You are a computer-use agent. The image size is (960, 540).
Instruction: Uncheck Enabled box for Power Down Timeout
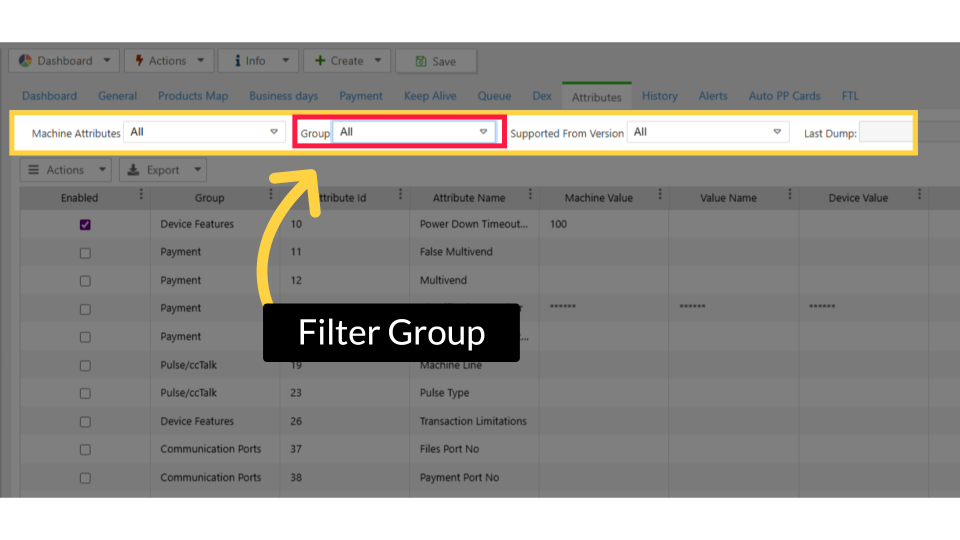[85, 225]
